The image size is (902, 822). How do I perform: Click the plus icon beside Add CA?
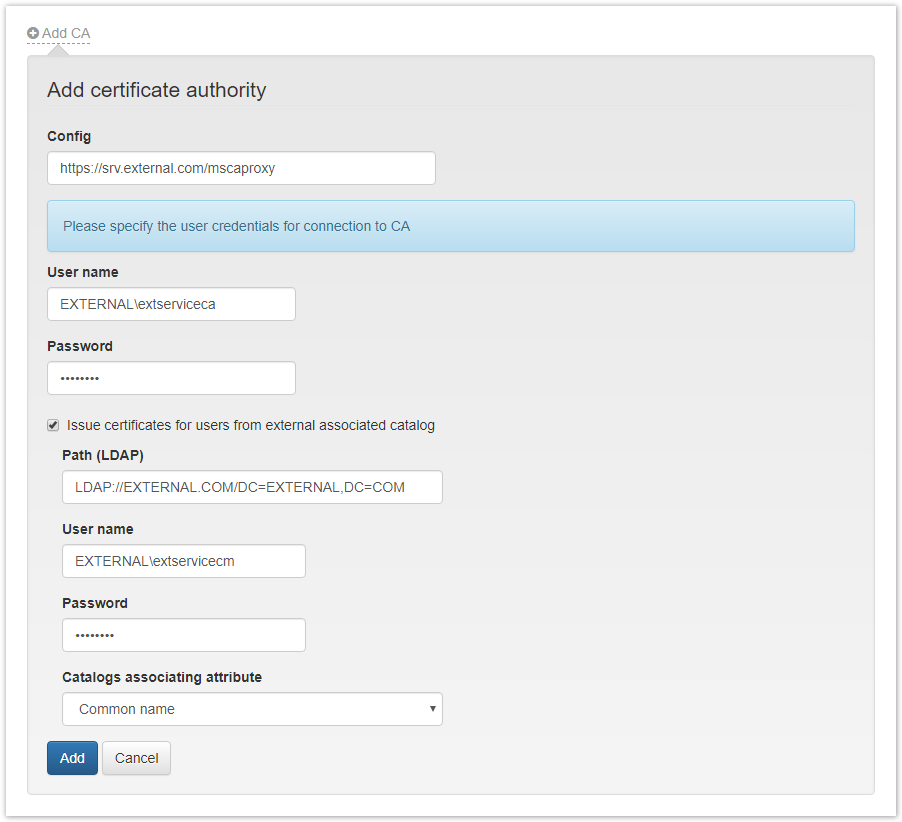click(x=33, y=34)
